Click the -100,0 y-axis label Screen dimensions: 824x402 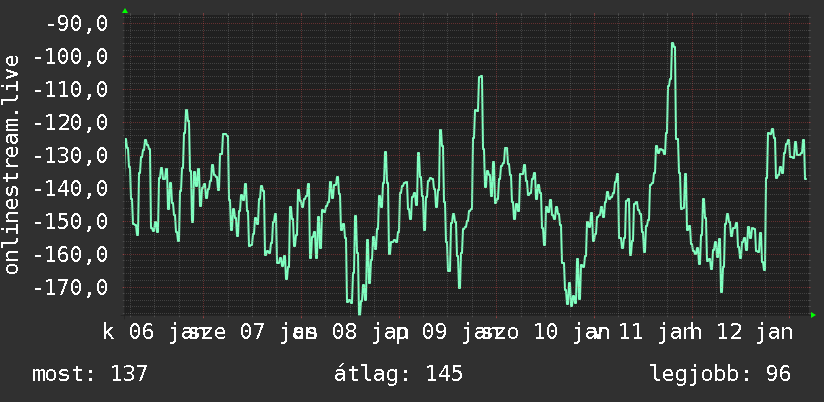pyautogui.click(x=71, y=57)
